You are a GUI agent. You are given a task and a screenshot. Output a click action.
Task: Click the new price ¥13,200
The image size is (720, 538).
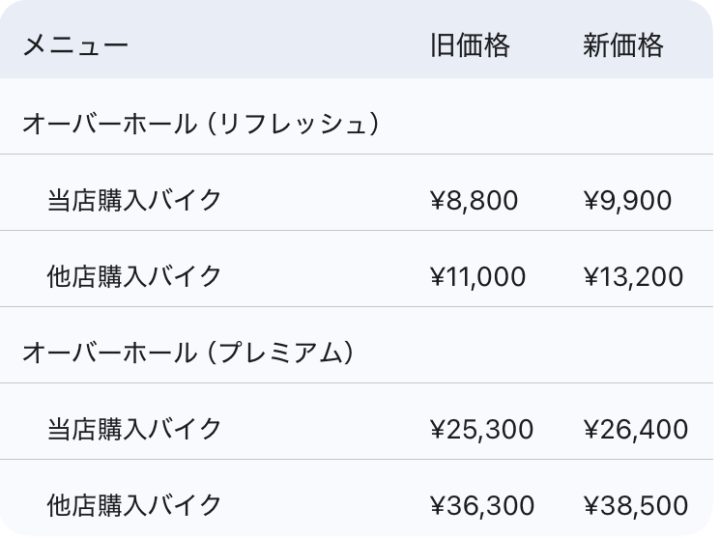(x=633, y=277)
